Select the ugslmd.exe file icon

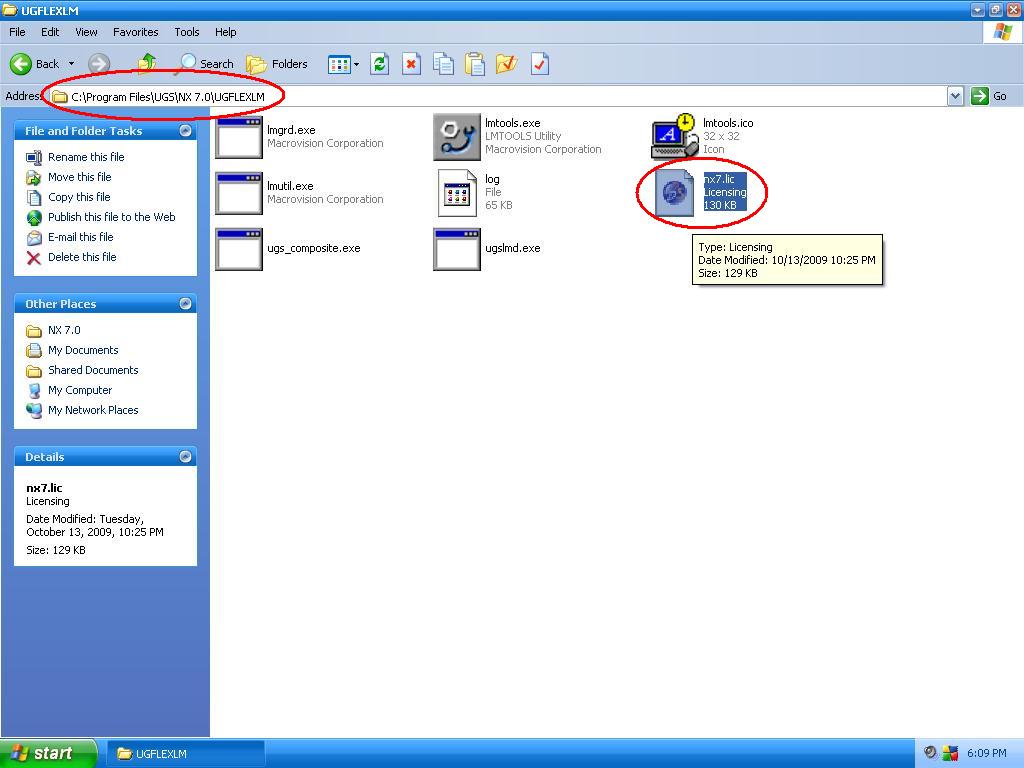tap(456, 249)
